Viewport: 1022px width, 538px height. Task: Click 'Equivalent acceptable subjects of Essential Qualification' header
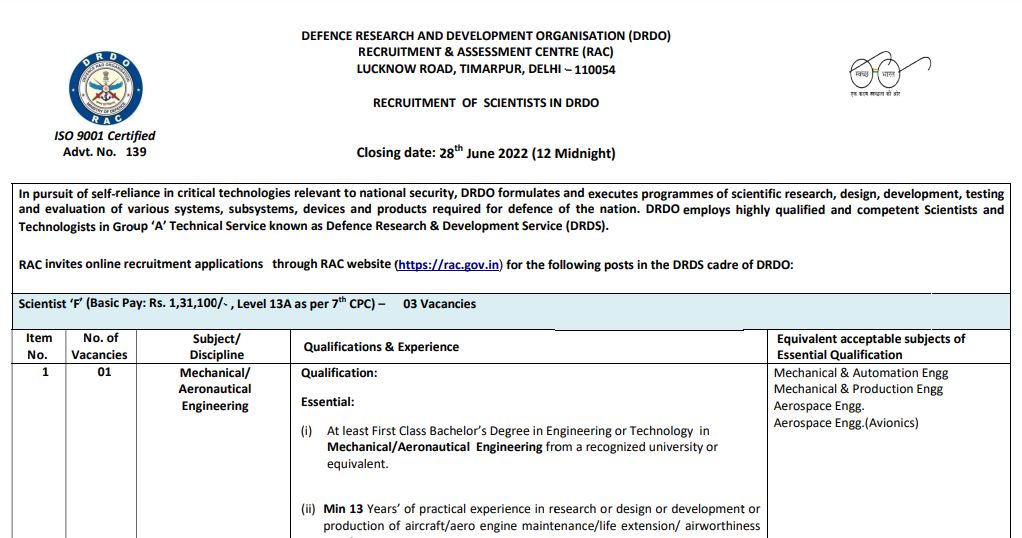coord(871,347)
